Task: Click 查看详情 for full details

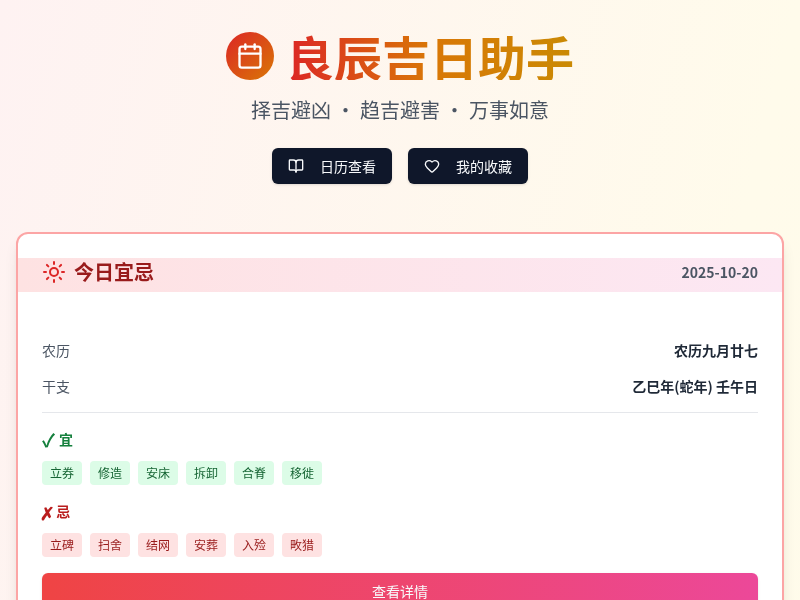Action: pos(400,590)
